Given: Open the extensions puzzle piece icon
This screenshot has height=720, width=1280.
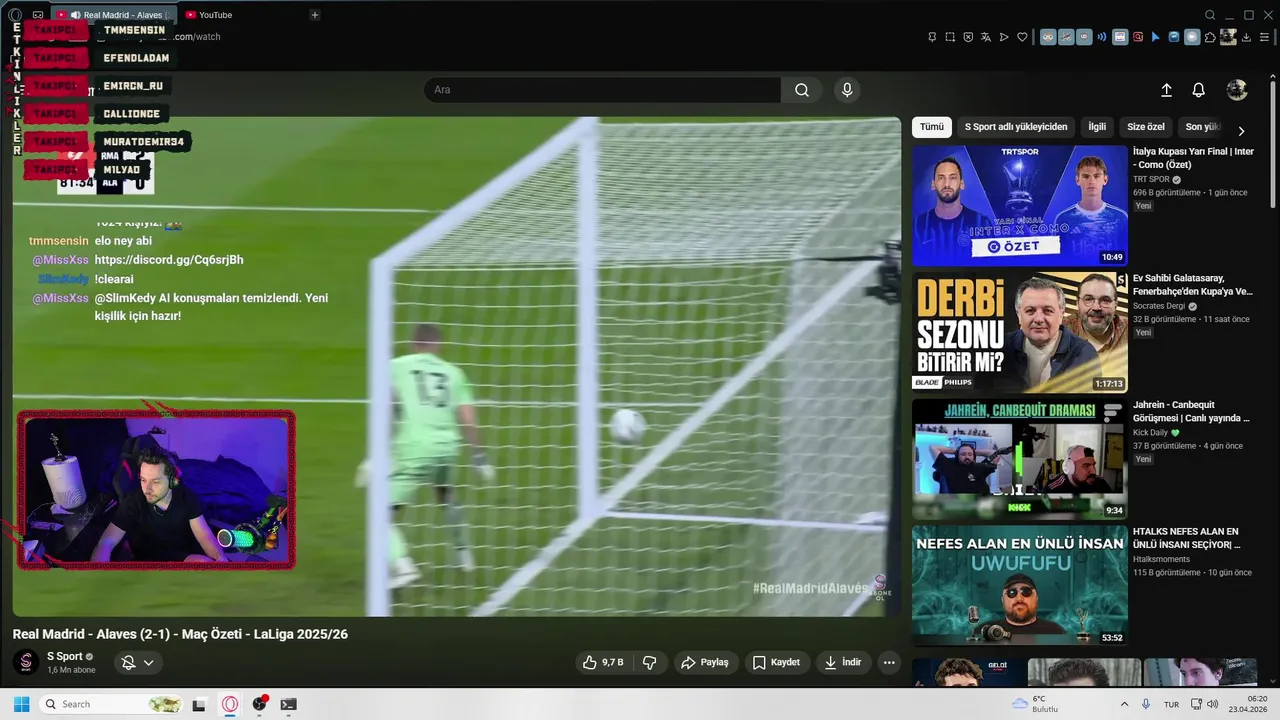Looking at the screenshot, I should coord(1211,37).
